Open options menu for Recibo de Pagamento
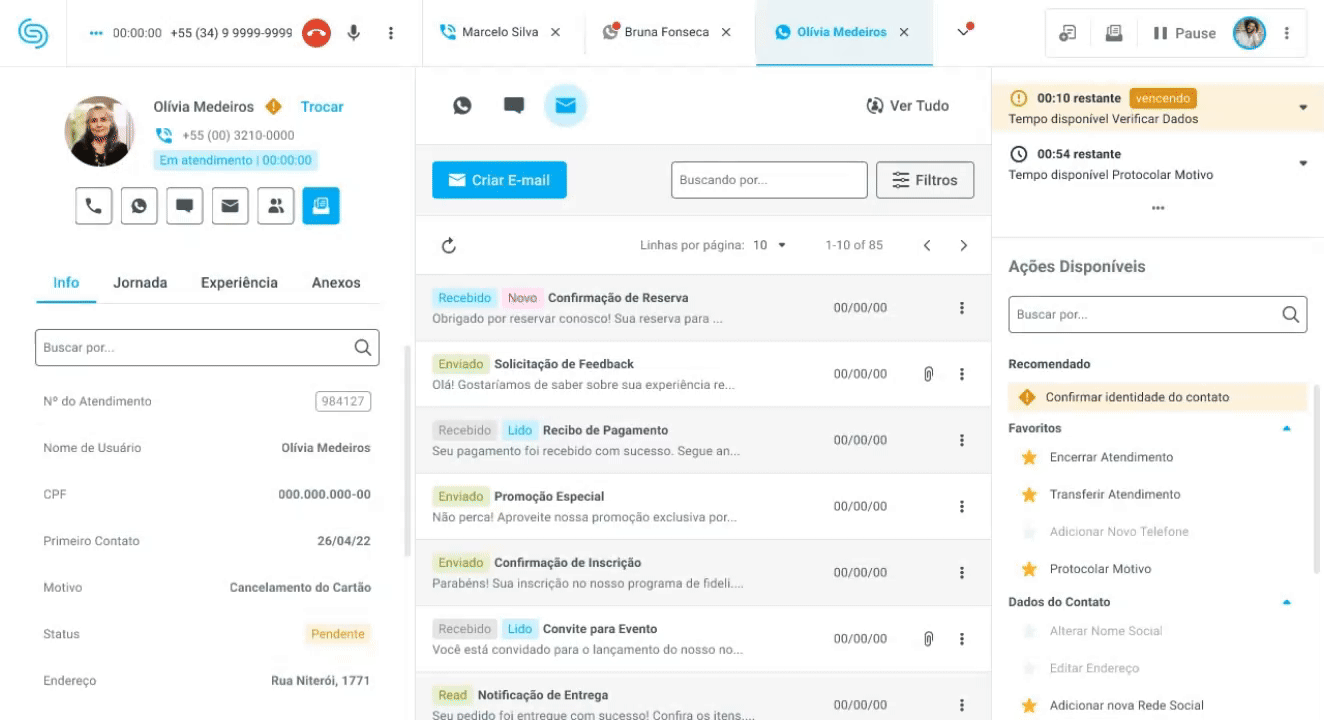The width and height of the screenshot is (1324, 720). [x=962, y=440]
